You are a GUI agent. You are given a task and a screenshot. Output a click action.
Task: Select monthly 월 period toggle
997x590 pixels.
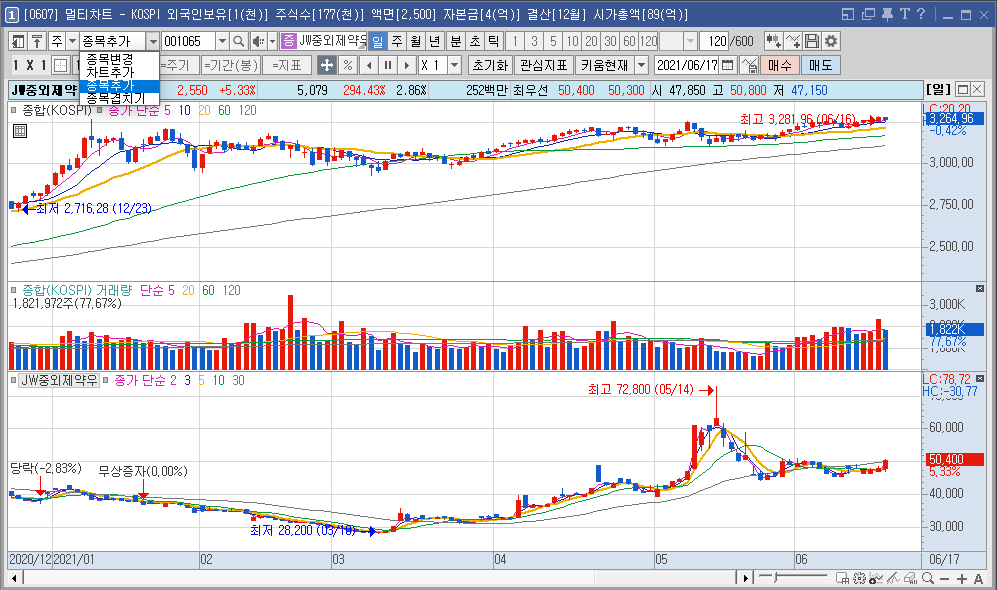coord(415,41)
